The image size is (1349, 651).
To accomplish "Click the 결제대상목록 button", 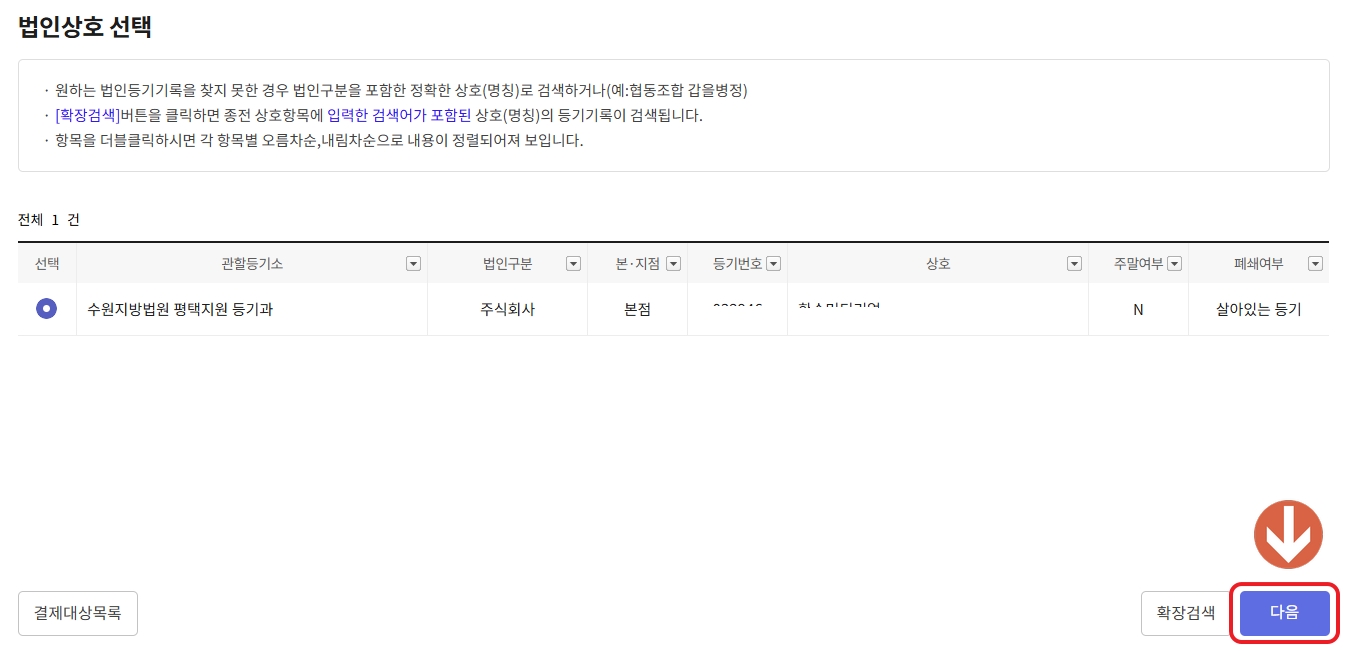I will click(x=77, y=613).
